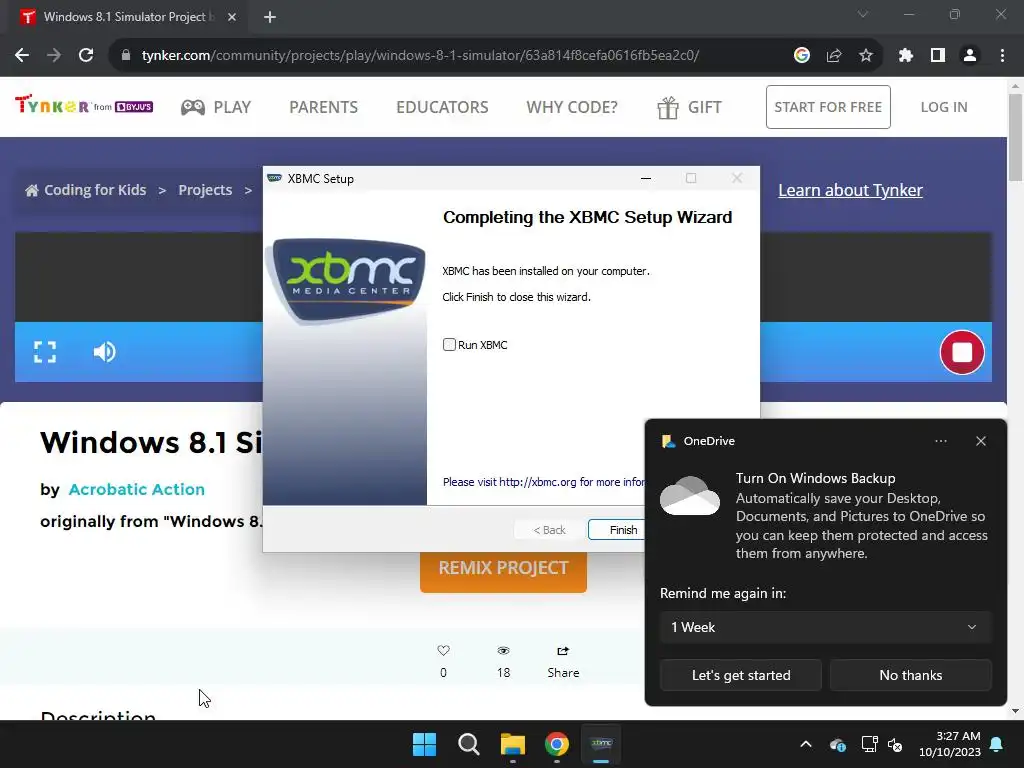Screen dimensions: 1024x768
Task: Open the Chrome three-dot menu
Action: pyautogui.click(x=1002, y=56)
